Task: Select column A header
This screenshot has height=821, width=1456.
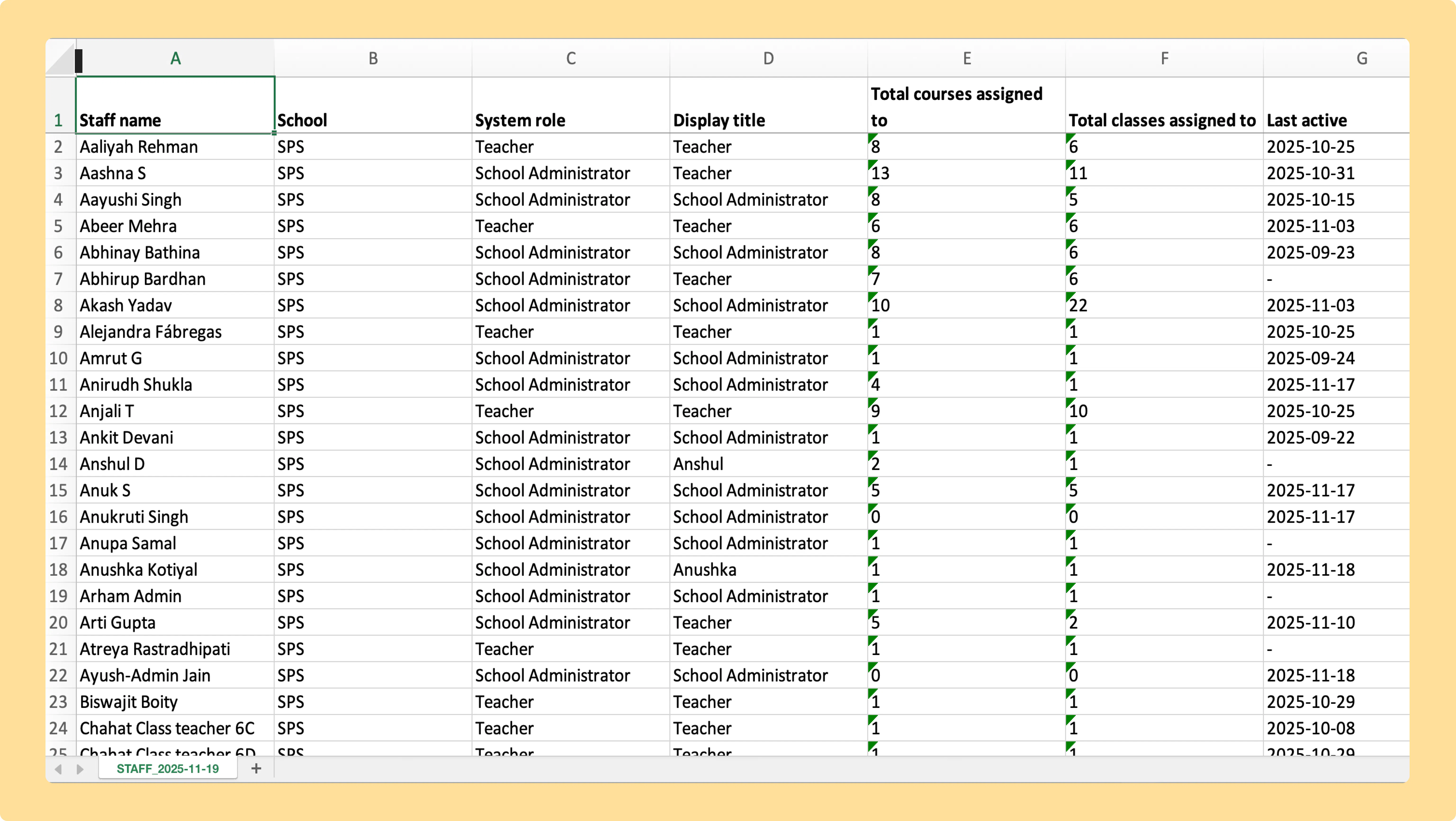Action: (175, 58)
